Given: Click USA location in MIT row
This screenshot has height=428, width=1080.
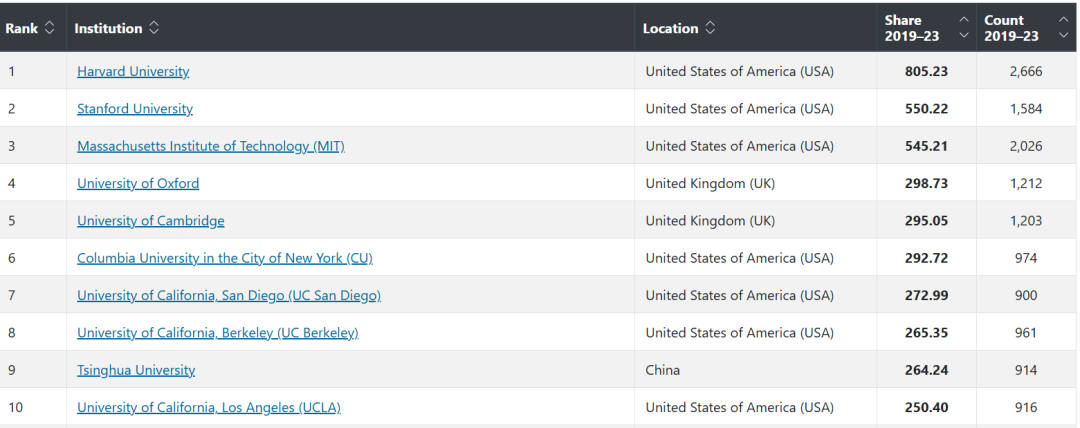Looking at the screenshot, I should tap(740, 146).
